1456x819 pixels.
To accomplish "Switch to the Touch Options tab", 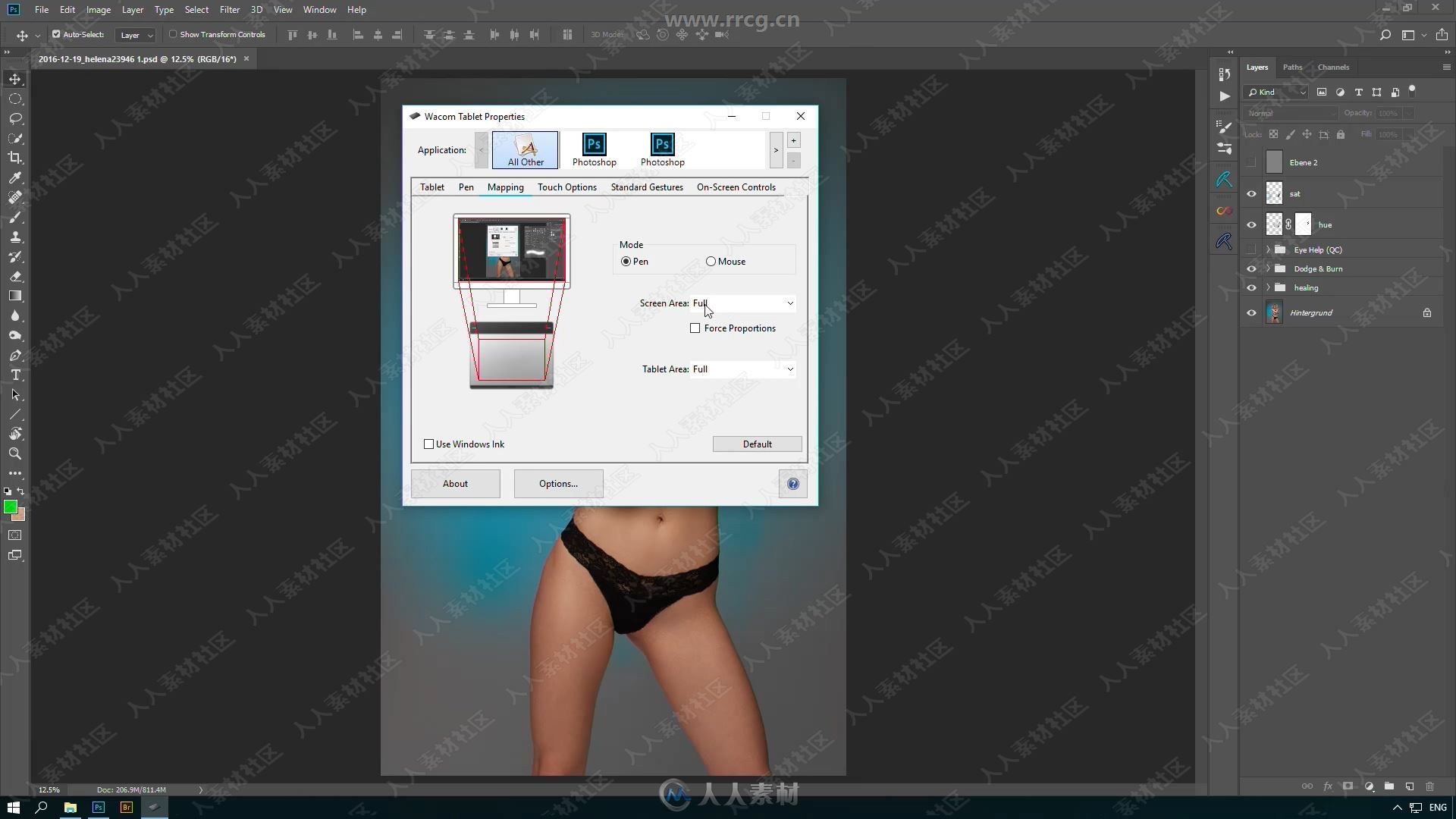I will point(566,187).
